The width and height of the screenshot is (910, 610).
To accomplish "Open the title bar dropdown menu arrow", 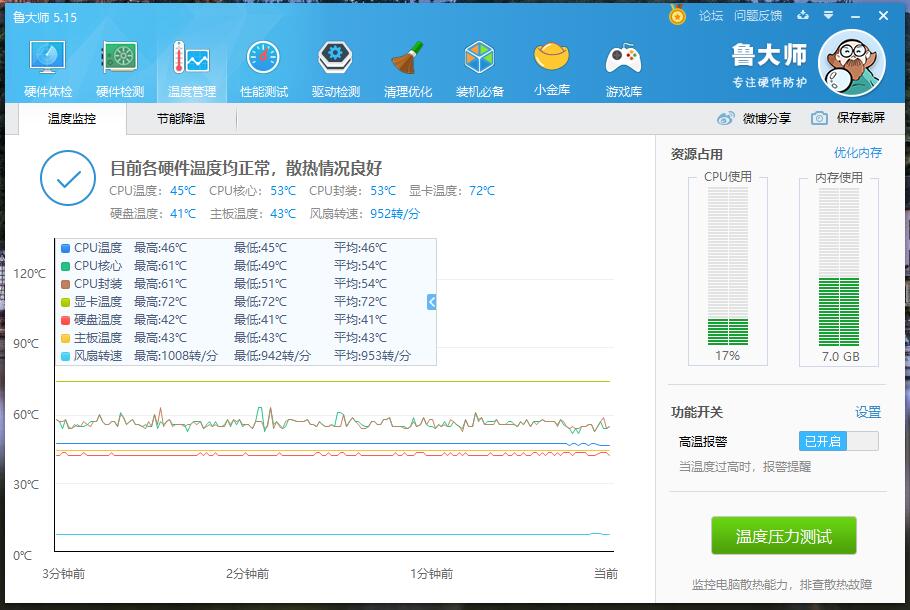I will [829, 15].
